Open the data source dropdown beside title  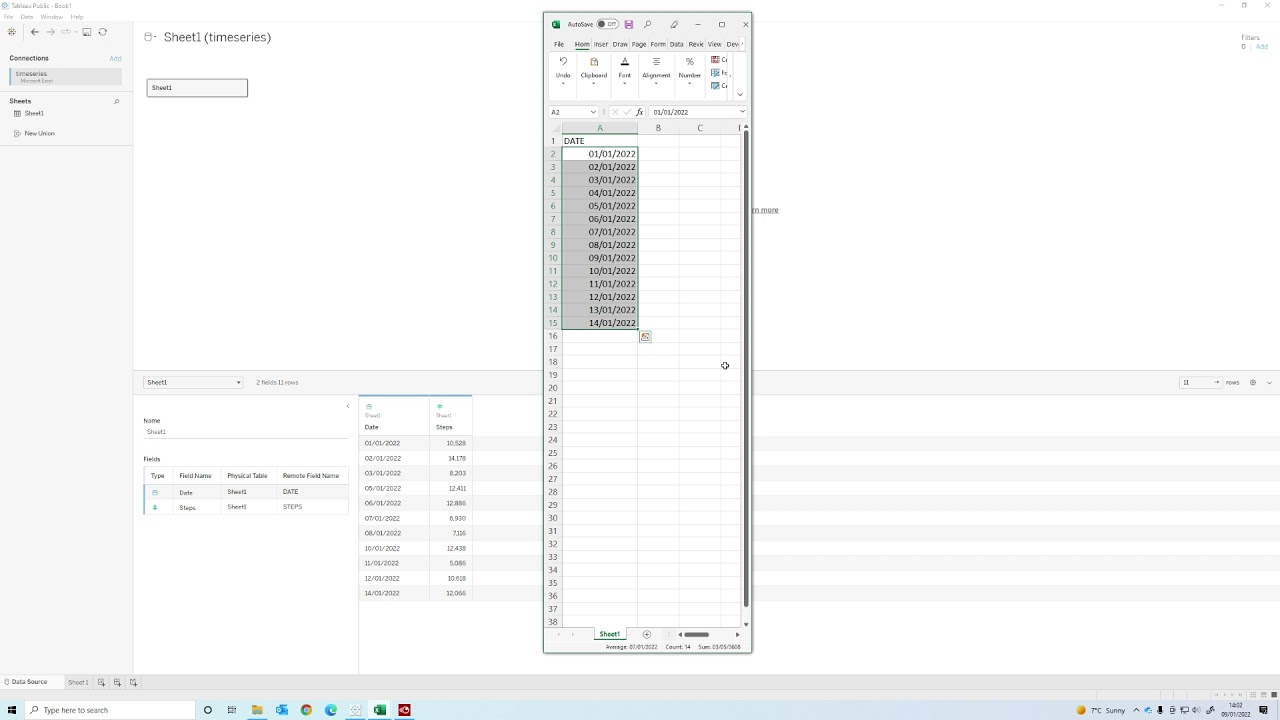[x=149, y=37]
